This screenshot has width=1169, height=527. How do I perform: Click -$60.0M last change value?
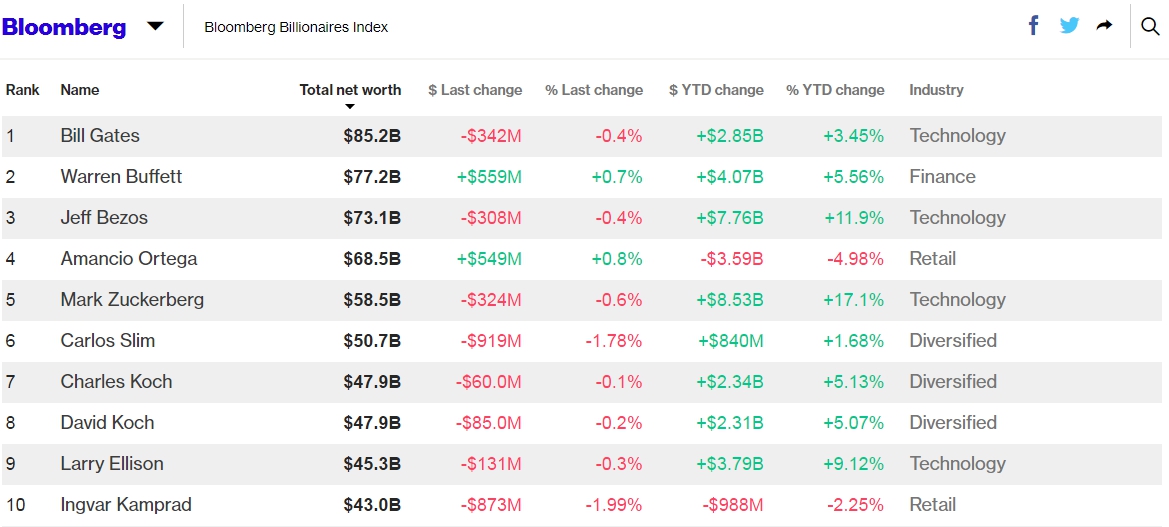pos(488,382)
